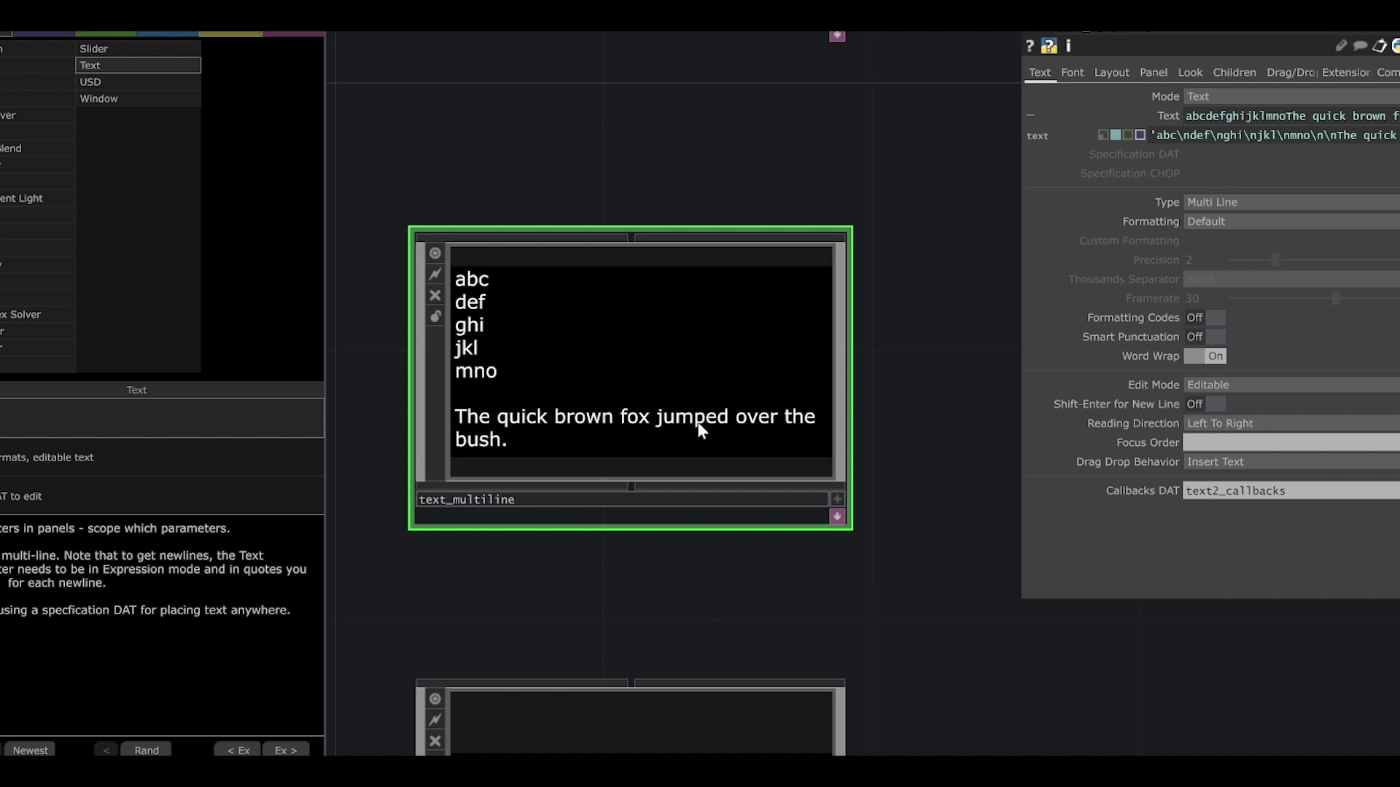
Task: Select Slider in the operator list
Action: pyautogui.click(x=138, y=48)
